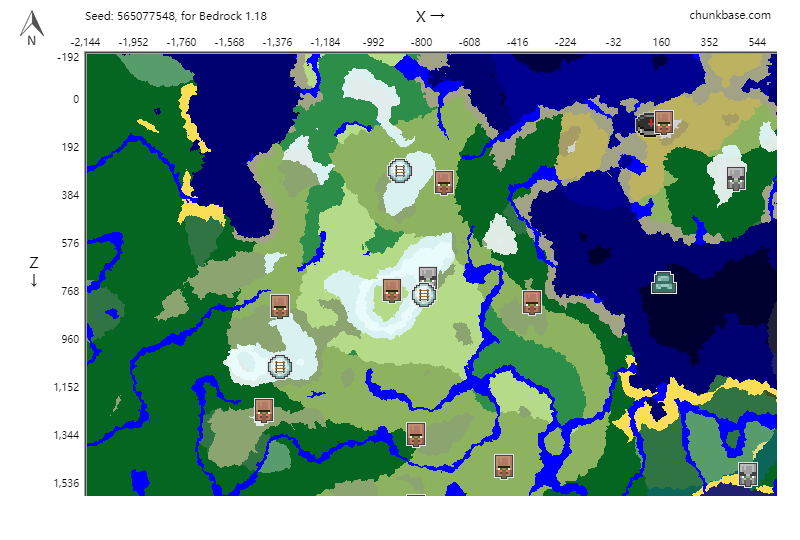Click the village icon near X 170, Z 75
This screenshot has height=540, width=800.
coord(664,122)
